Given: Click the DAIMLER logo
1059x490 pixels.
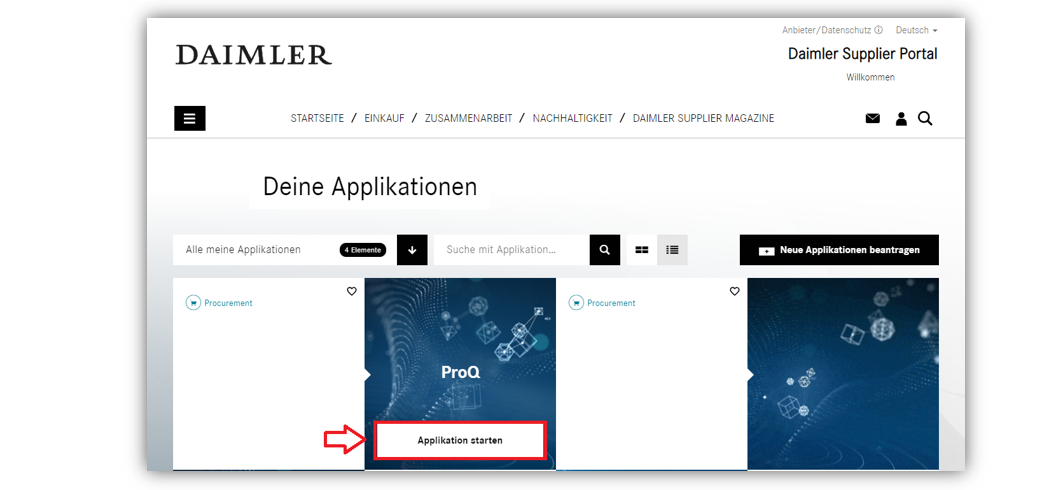Looking at the screenshot, I should click(253, 55).
